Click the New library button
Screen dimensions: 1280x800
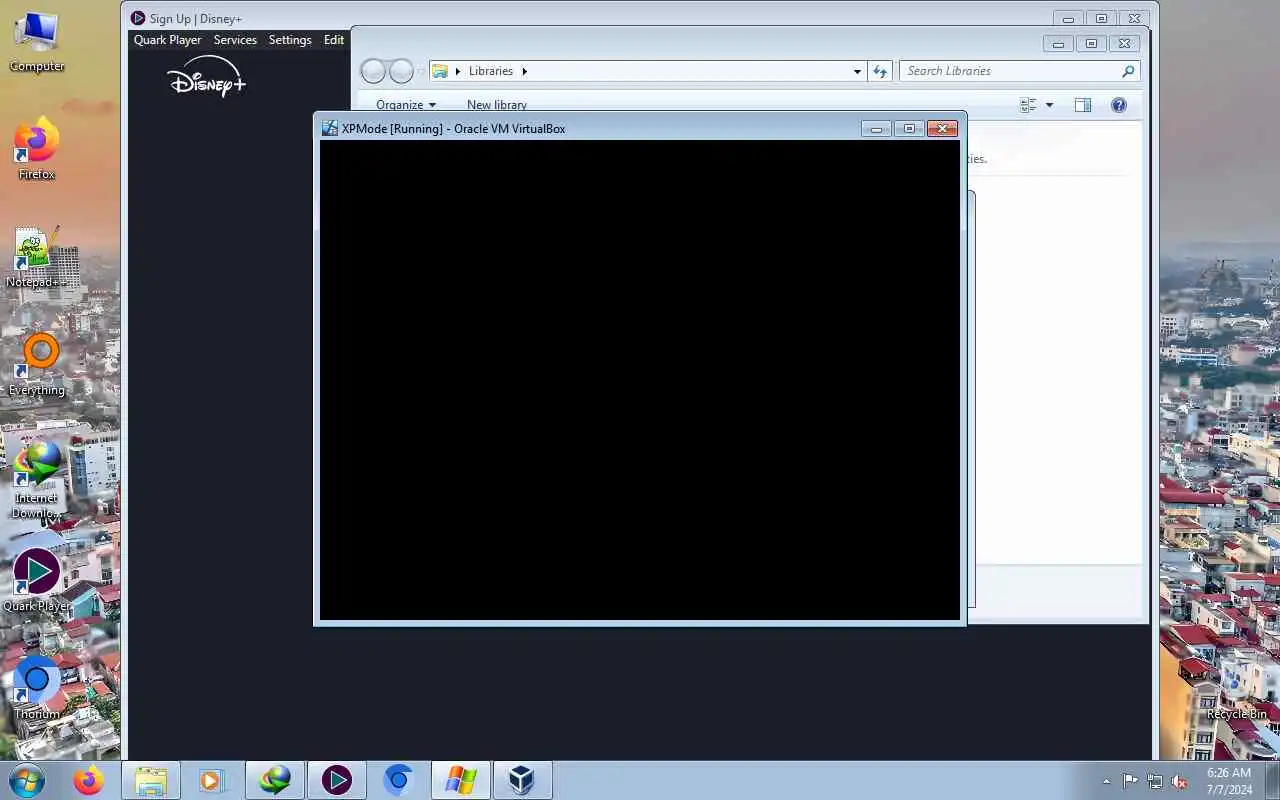(x=497, y=105)
